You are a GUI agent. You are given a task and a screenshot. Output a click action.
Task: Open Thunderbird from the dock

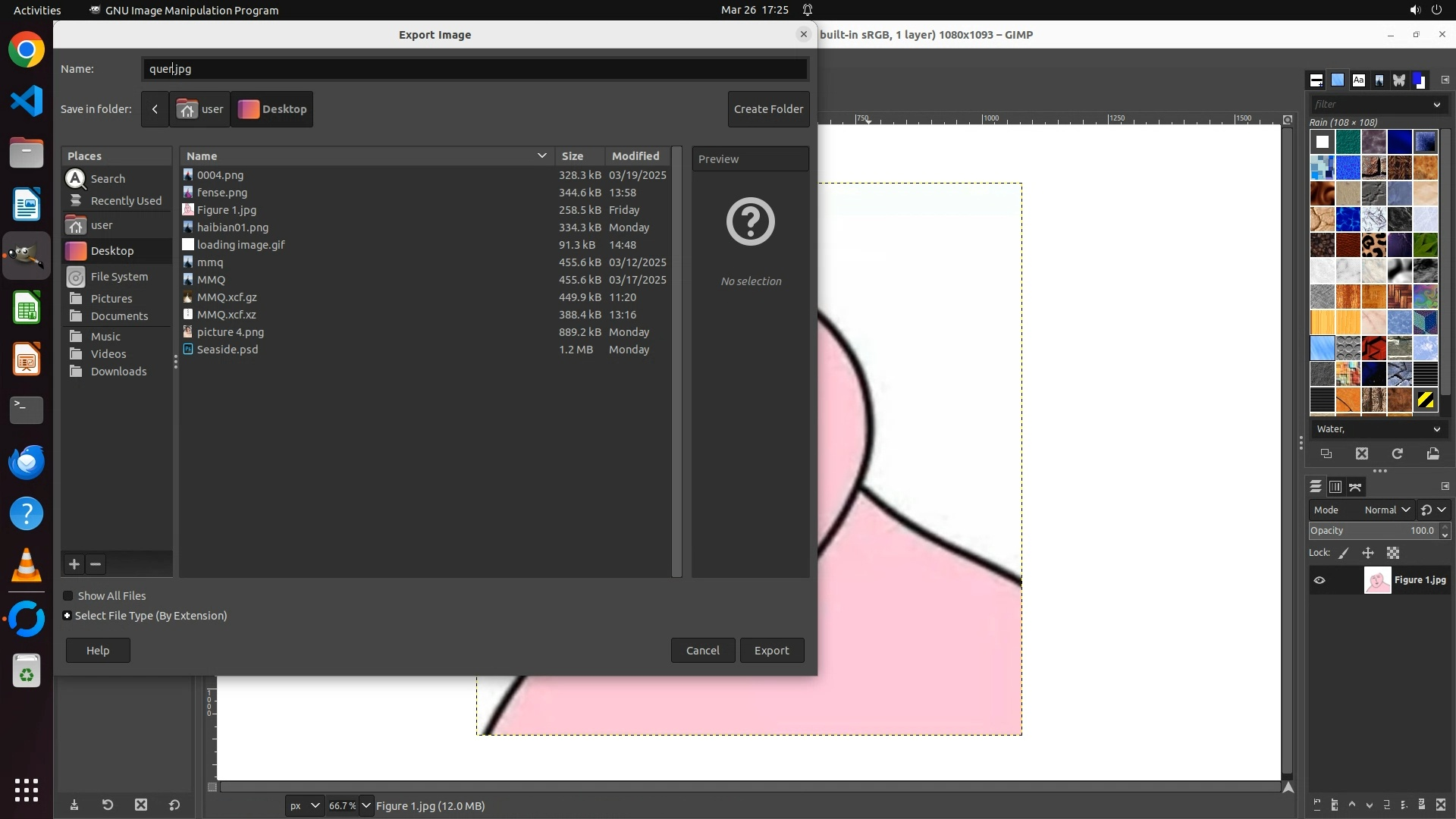tap(27, 462)
